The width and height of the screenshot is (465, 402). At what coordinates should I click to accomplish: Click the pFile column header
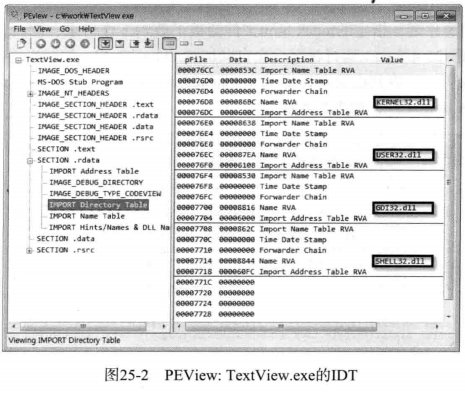point(196,60)
